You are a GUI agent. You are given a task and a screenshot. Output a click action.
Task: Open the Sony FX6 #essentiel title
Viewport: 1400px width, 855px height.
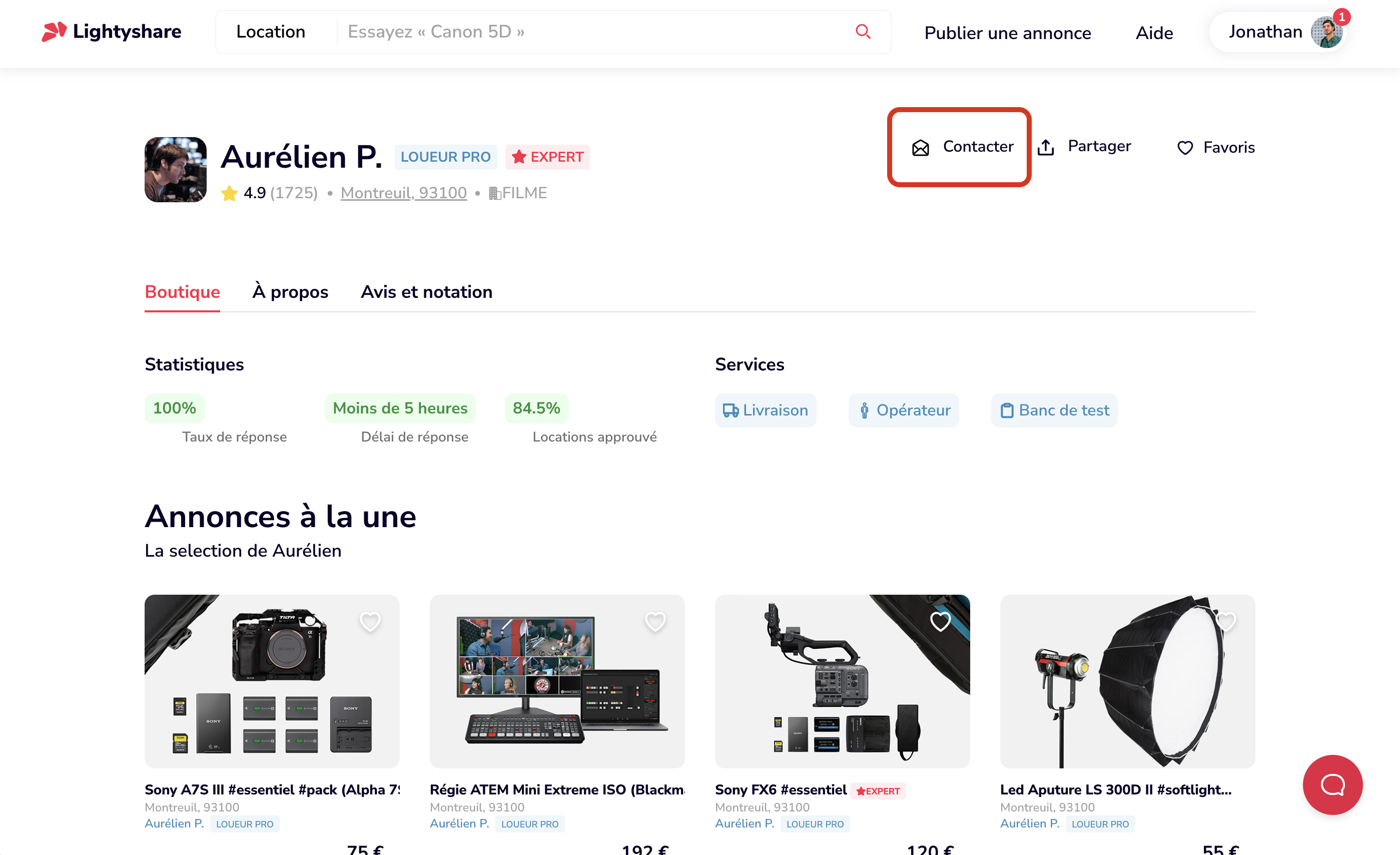coord(781,790)
